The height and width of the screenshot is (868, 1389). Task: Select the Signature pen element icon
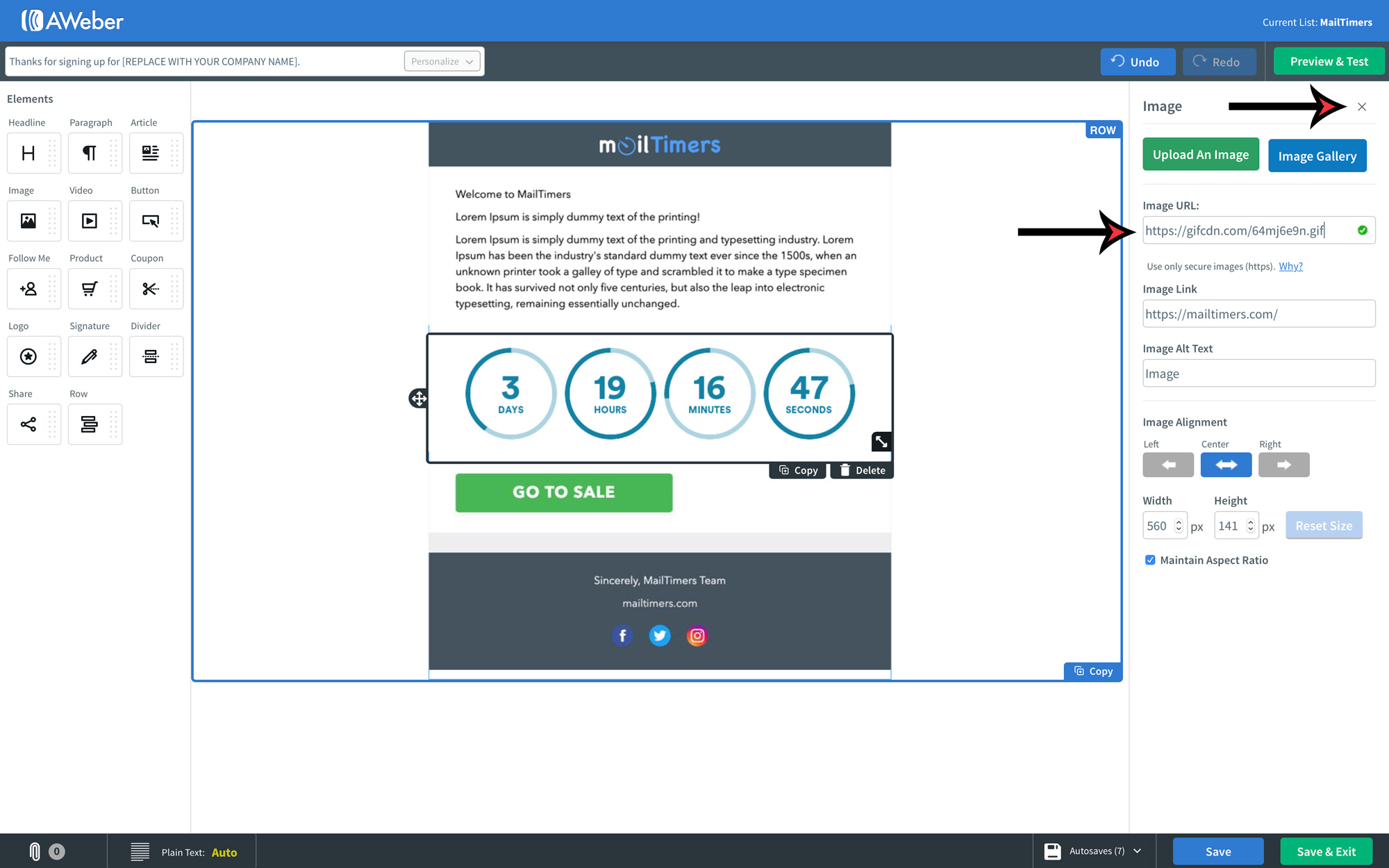[x=90, y=356]
